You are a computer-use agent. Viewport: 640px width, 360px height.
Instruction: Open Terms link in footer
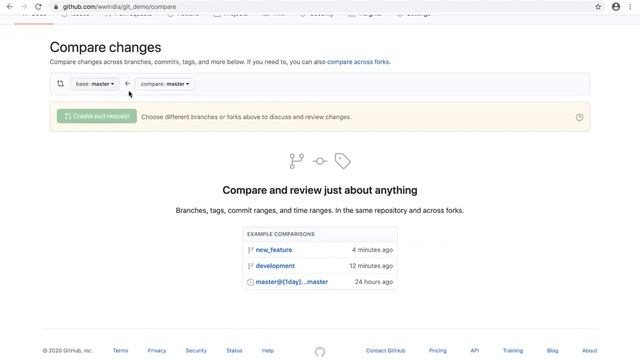click(x=120, y=351)
